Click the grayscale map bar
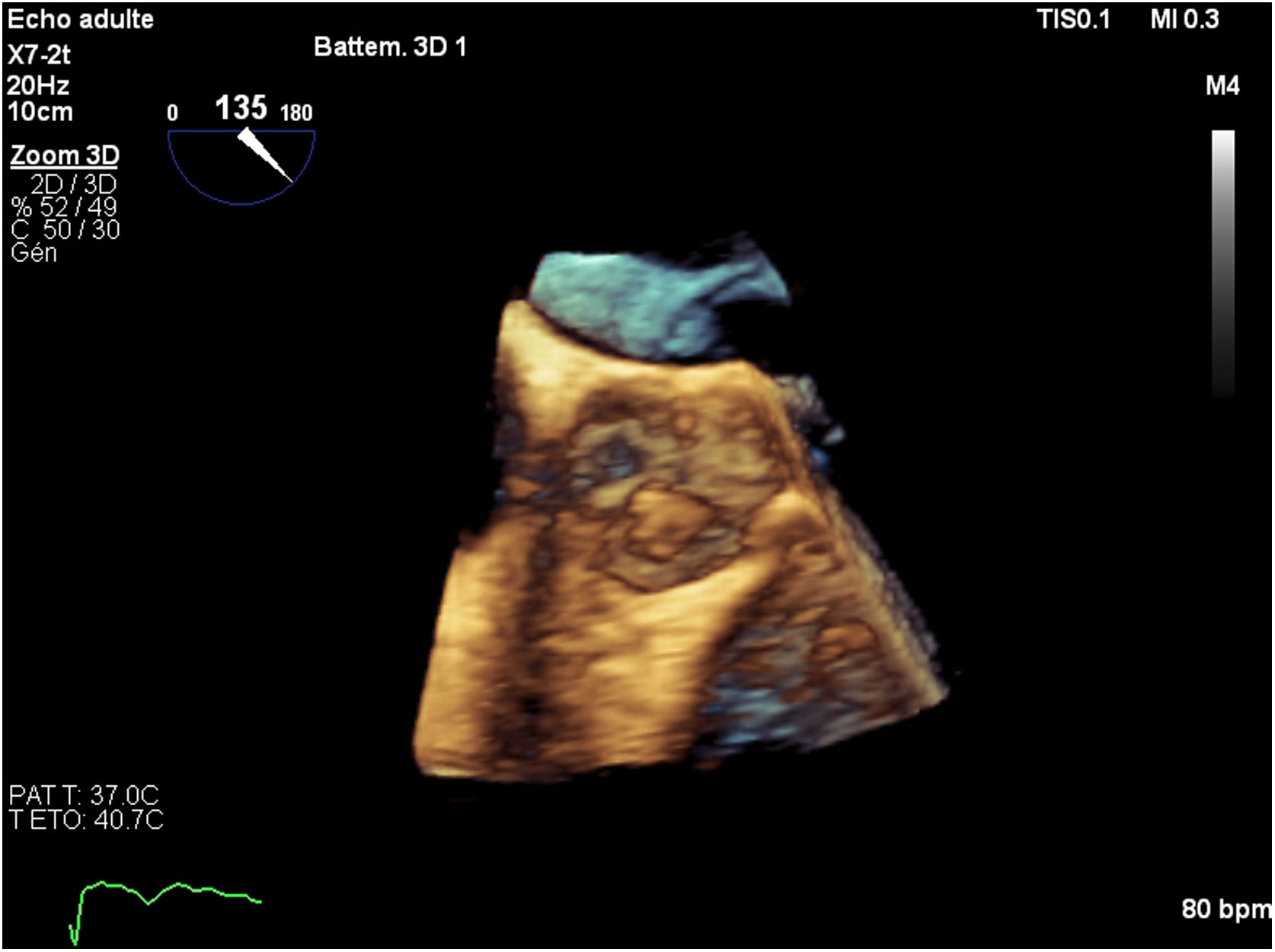This screenshot has width=1275, height=952. click(x=1222, y=263)
